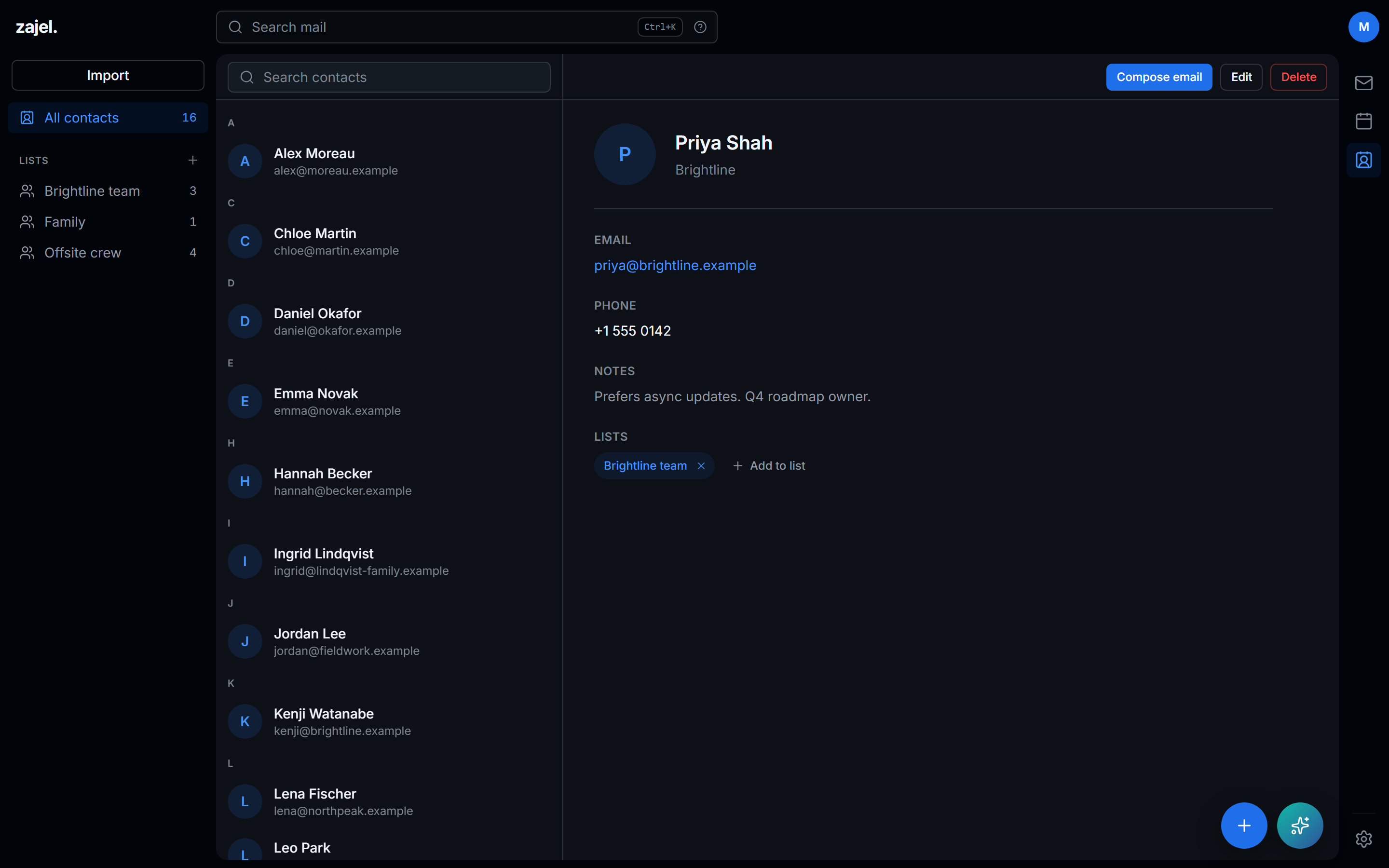Open the Offsite crew list
The image size is (1389, 868).
[108, 253]
